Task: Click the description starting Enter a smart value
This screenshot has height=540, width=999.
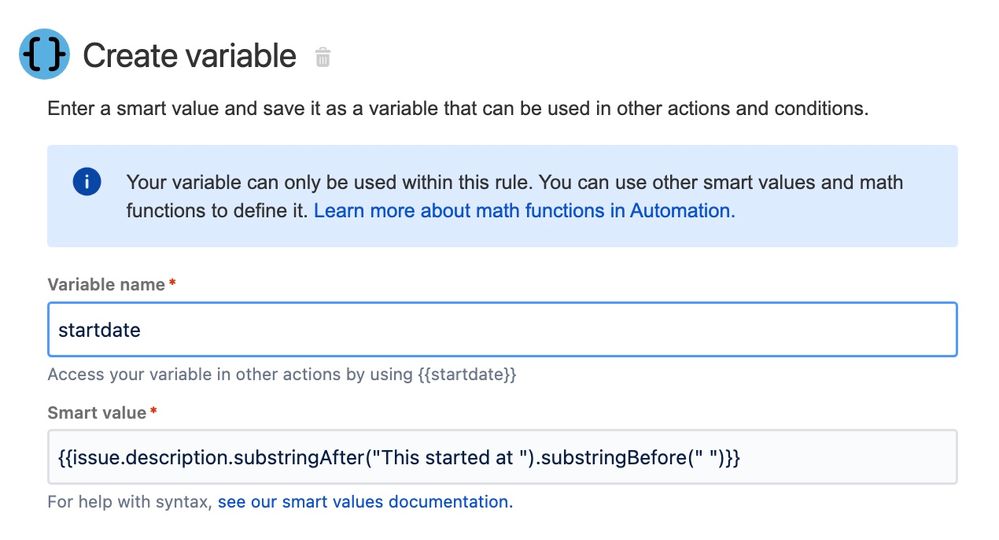Action: (457, 108)
